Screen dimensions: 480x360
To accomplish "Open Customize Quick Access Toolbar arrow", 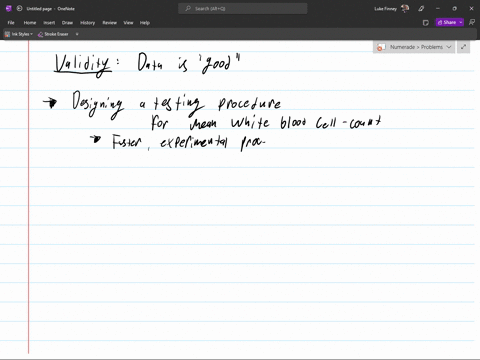I will 77,34.
